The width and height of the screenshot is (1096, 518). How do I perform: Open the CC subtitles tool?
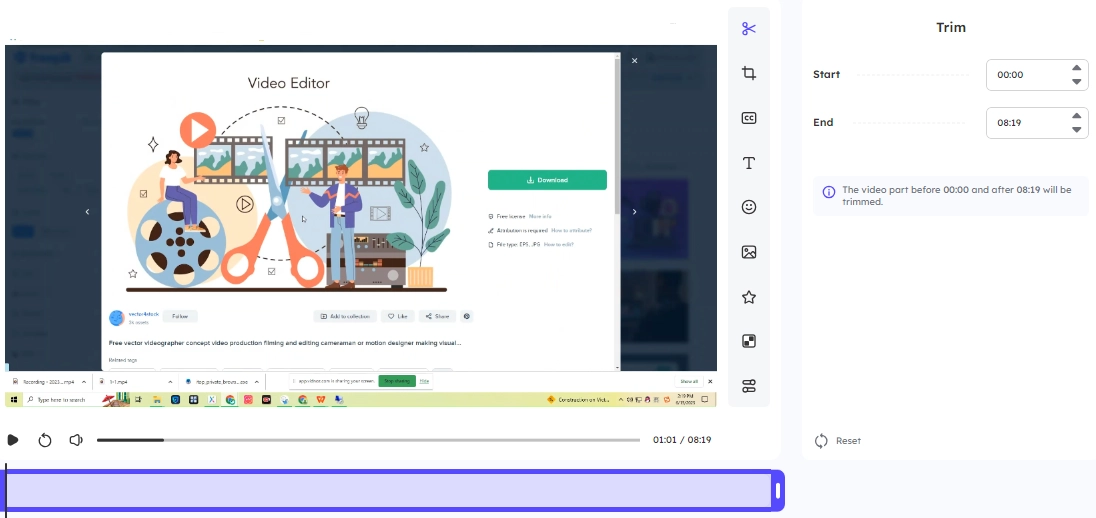(x=748, y=118)
